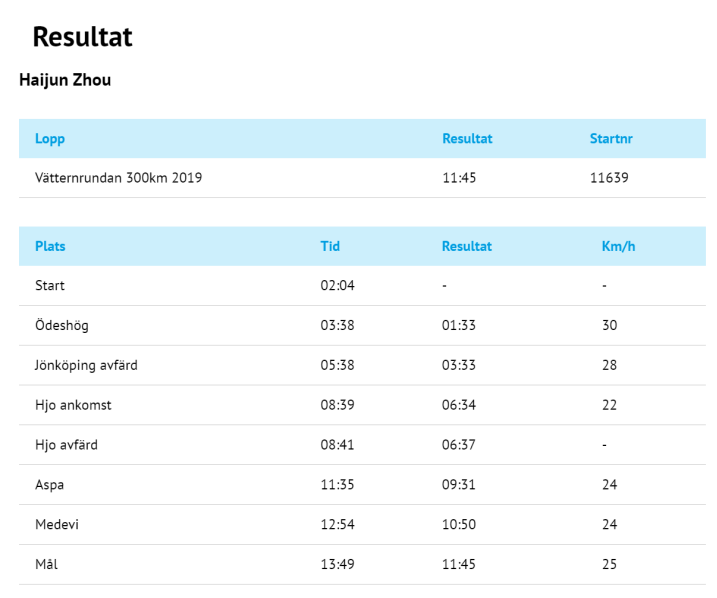The height and width of the screenshot is (598, 717).
Task: Select the Start checkpoint row
Action: pos(362,286)
